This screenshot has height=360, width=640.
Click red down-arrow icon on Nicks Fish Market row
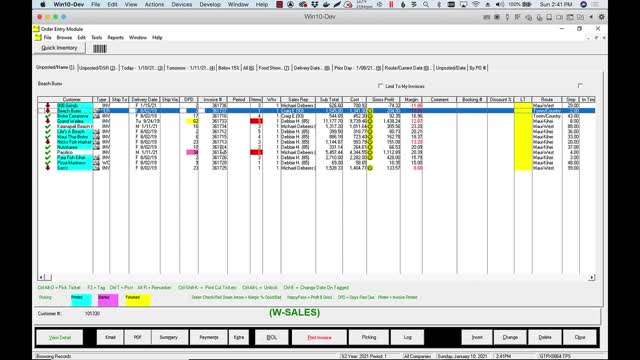pyautogui.click(x=48, y=142)
